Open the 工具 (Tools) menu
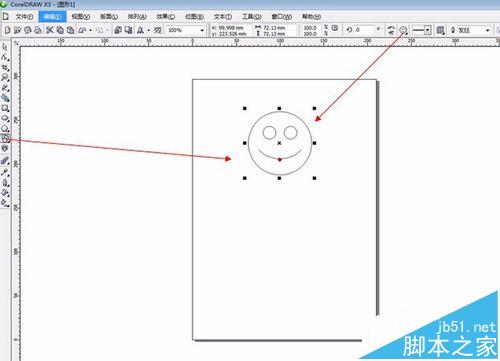The image size is (500, 361). tap(252, 16)
